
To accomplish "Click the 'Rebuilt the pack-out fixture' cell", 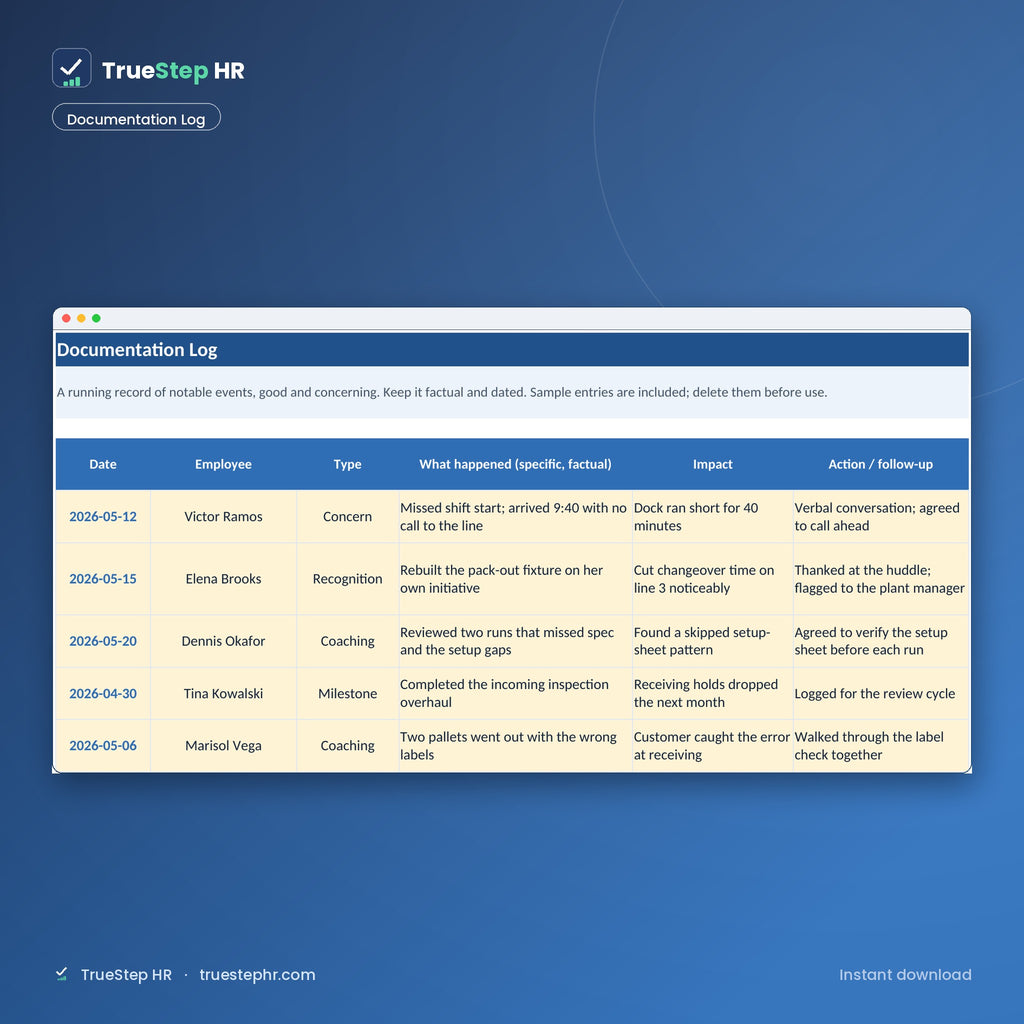I will 515,579.
